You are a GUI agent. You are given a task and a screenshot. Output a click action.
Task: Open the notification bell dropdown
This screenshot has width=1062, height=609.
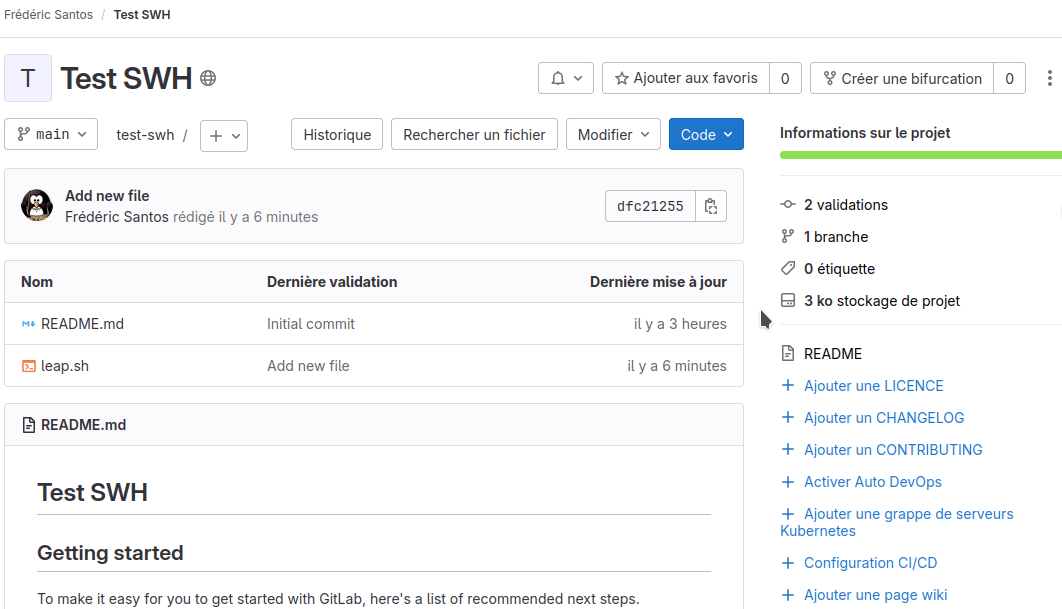pos(566,78)
